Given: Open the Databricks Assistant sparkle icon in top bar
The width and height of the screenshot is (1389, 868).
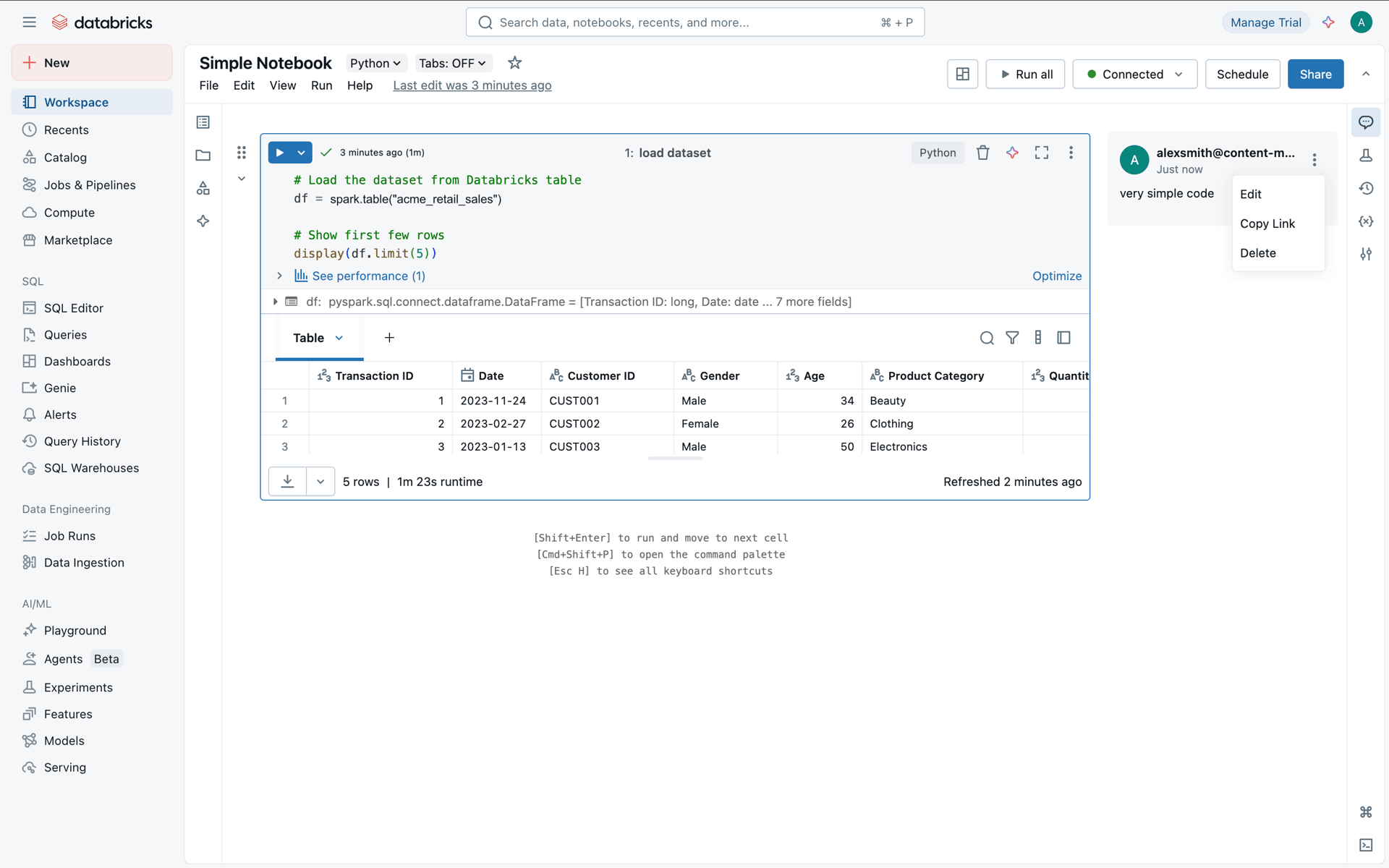Looking at the screenshot, I should (1328, 22).
